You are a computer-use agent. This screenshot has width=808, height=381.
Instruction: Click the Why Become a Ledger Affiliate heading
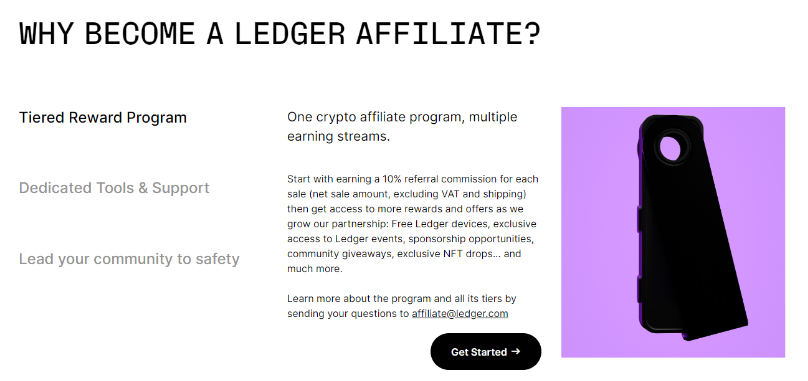point(280,33)
